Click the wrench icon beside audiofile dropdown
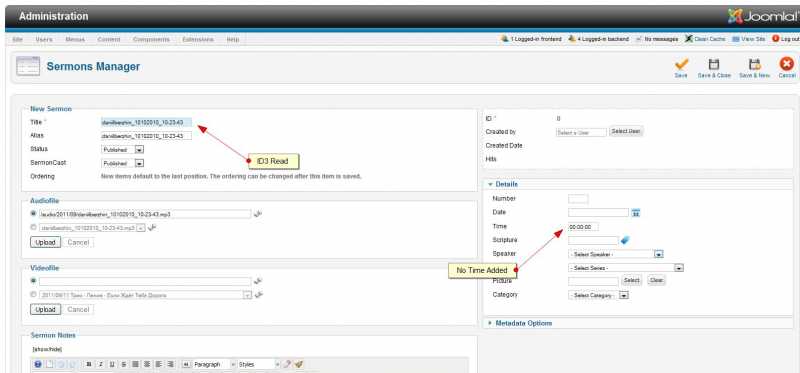This screenshot has width=800, height=373. pos(152,228)
